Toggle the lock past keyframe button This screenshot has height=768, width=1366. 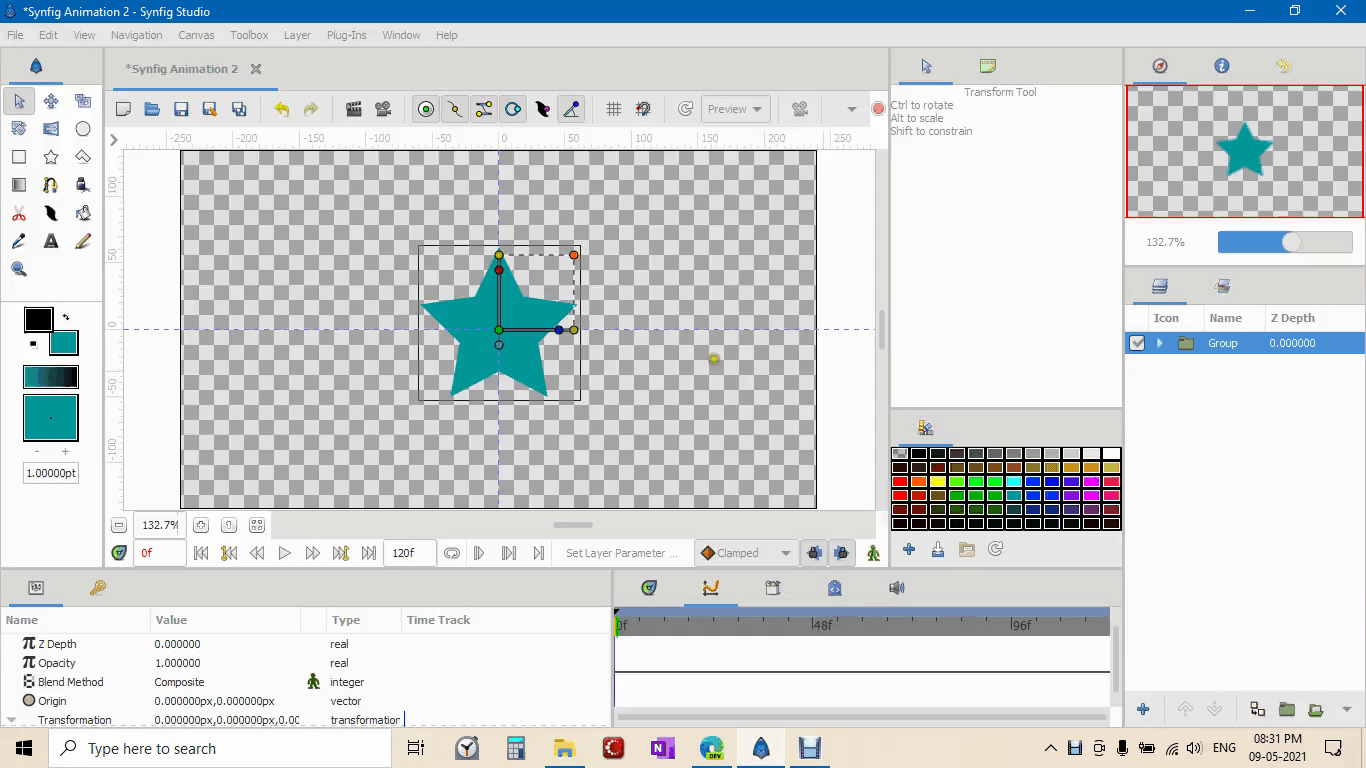click(815, 553)
